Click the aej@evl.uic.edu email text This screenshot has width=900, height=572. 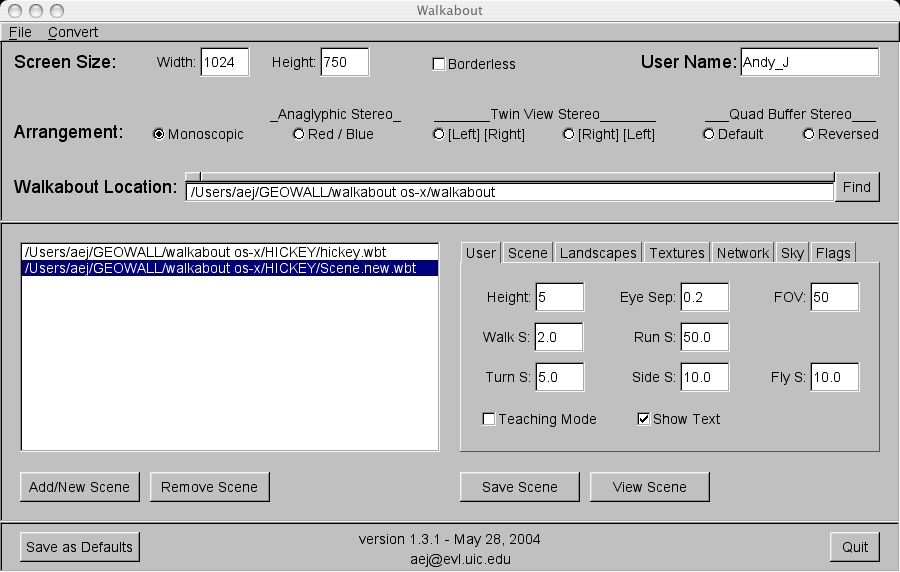pyautogui.click(x=460, y=559)
